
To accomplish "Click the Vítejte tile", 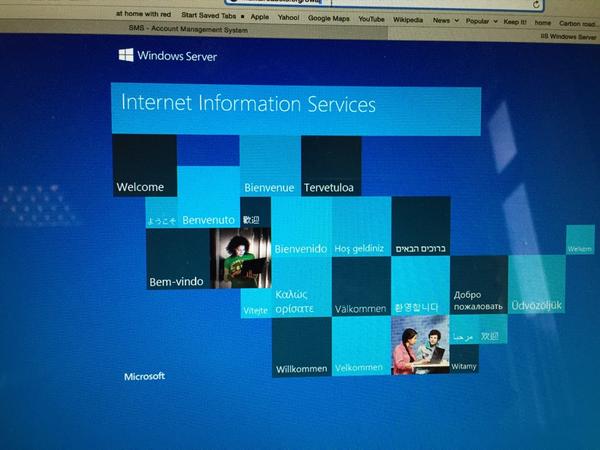I will (256, 303).
